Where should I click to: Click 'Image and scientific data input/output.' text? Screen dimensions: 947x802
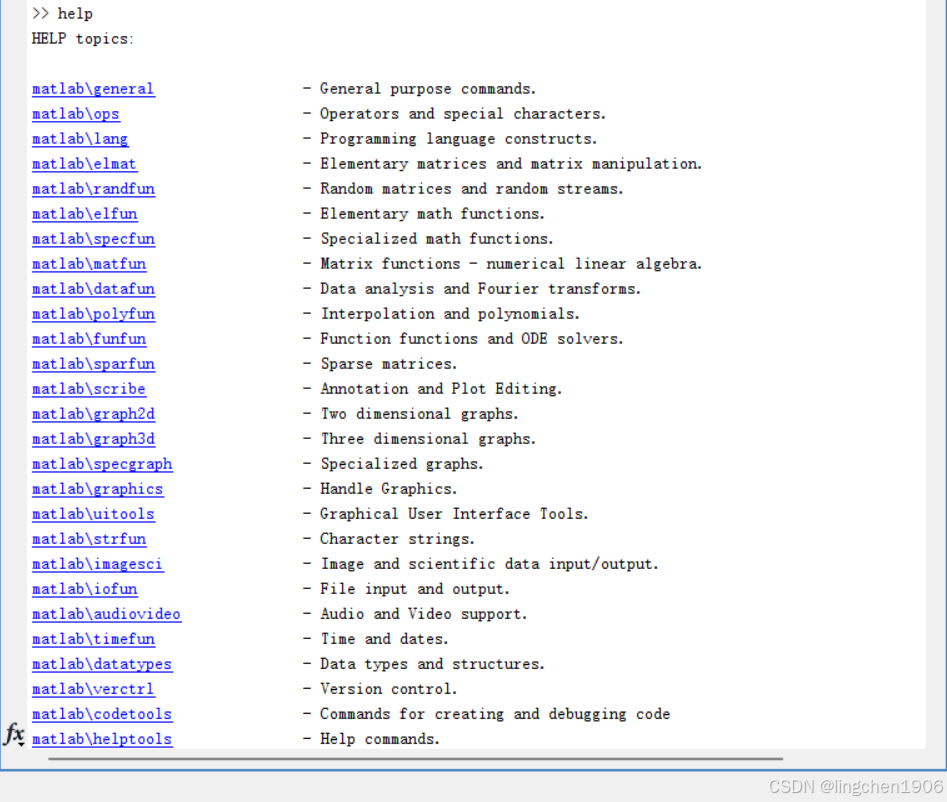coord(489,564)
